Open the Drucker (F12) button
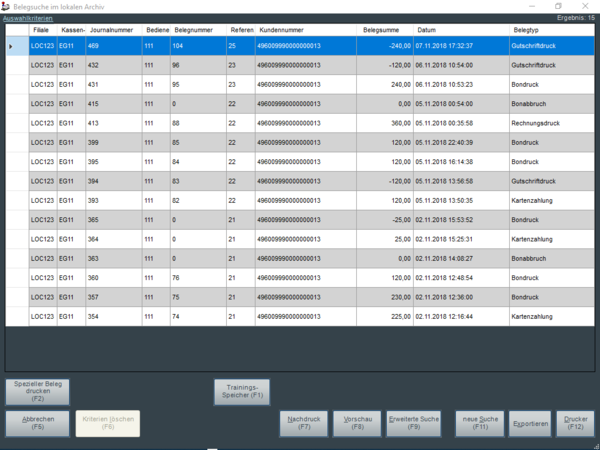The width and height of the screenshot is (600, 450). [575, 422]
